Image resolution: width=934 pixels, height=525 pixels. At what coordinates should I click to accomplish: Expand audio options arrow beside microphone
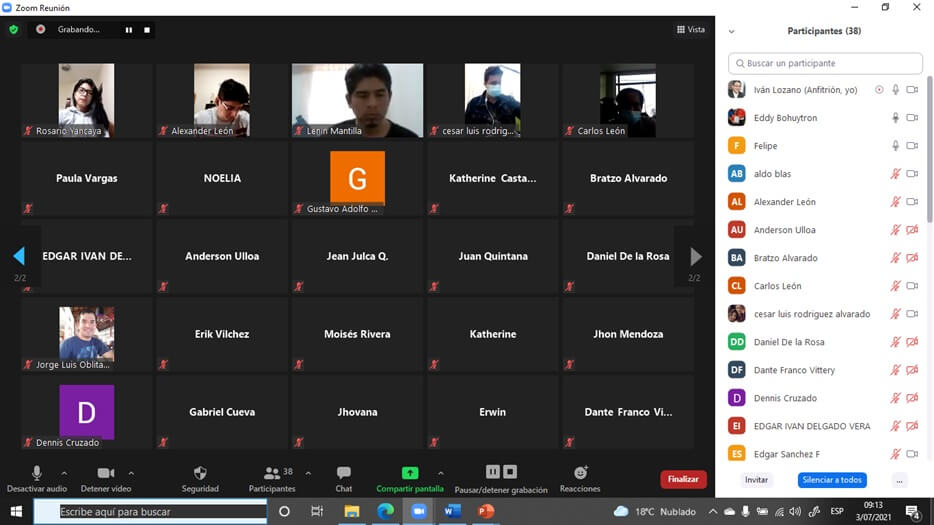click(64, 473)
